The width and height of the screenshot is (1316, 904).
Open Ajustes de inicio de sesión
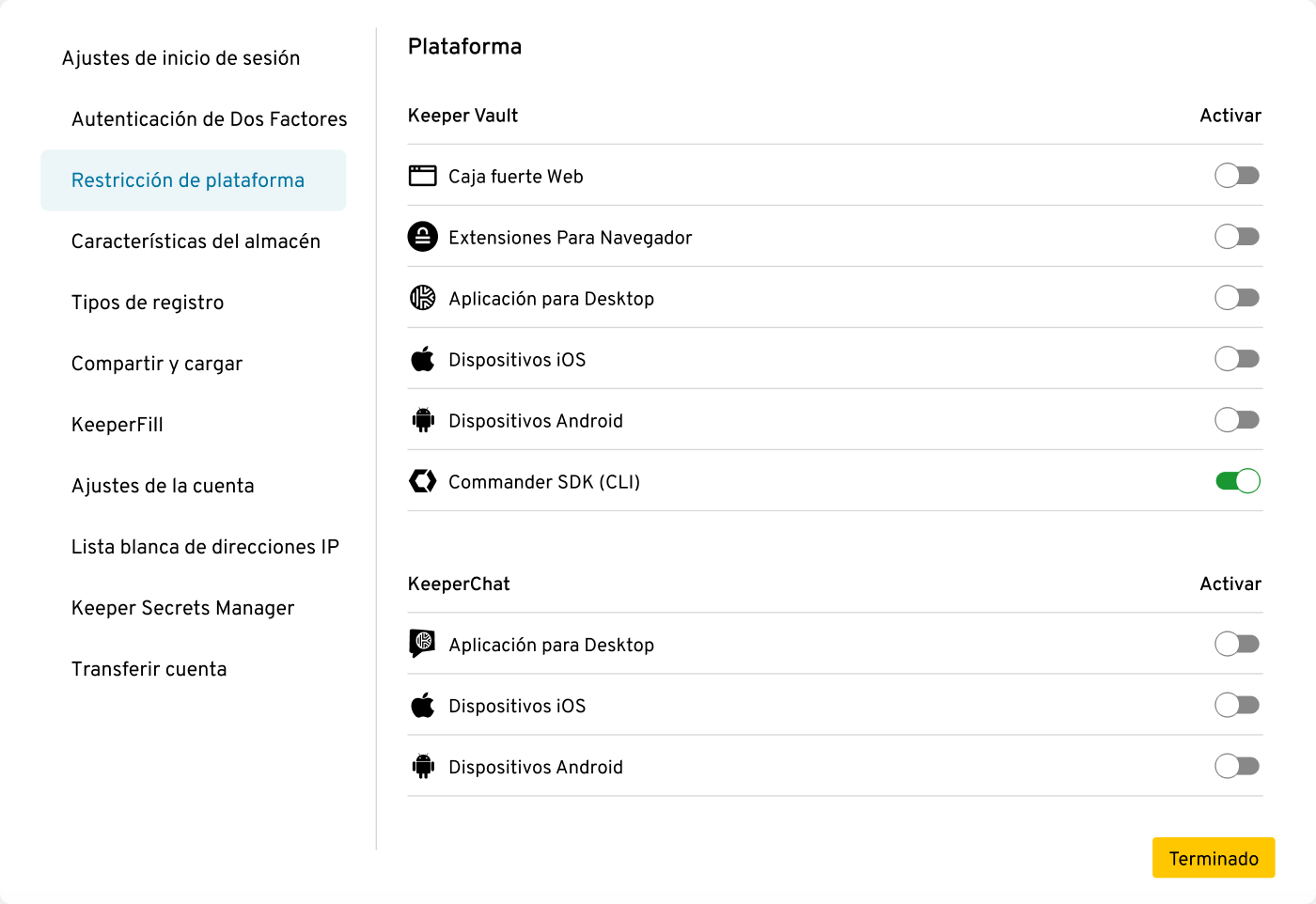point(181,58)
